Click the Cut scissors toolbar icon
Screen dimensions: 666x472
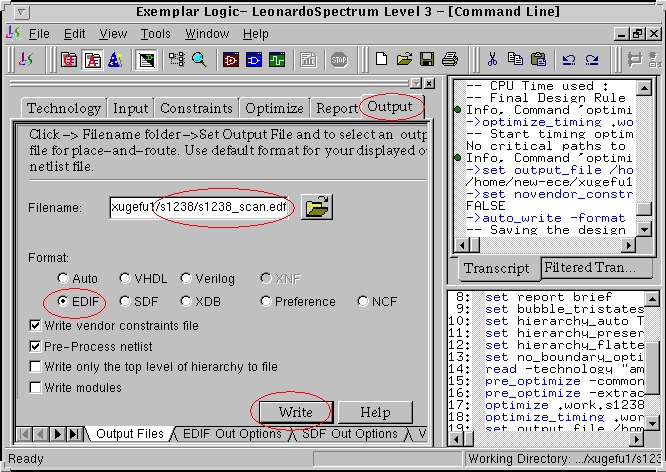(492, 60)
